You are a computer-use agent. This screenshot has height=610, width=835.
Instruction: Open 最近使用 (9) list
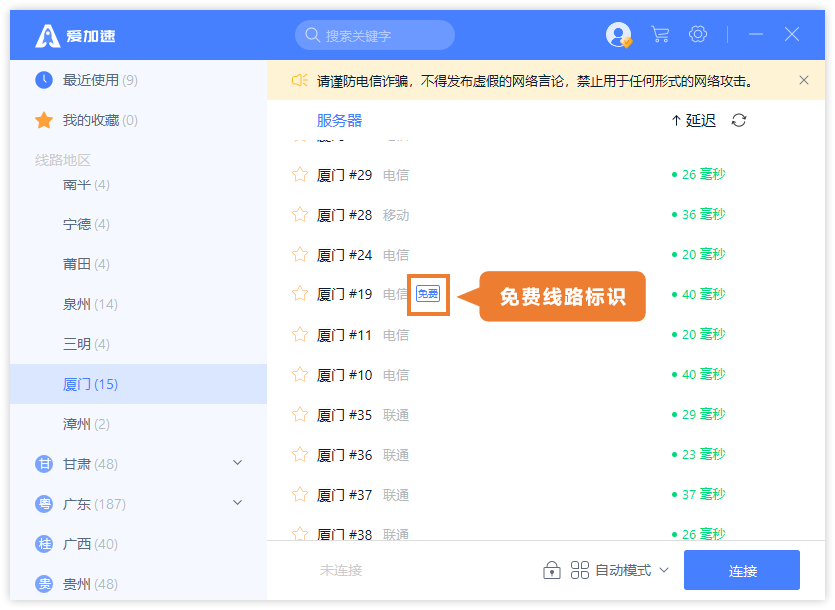tap(138, 80)
